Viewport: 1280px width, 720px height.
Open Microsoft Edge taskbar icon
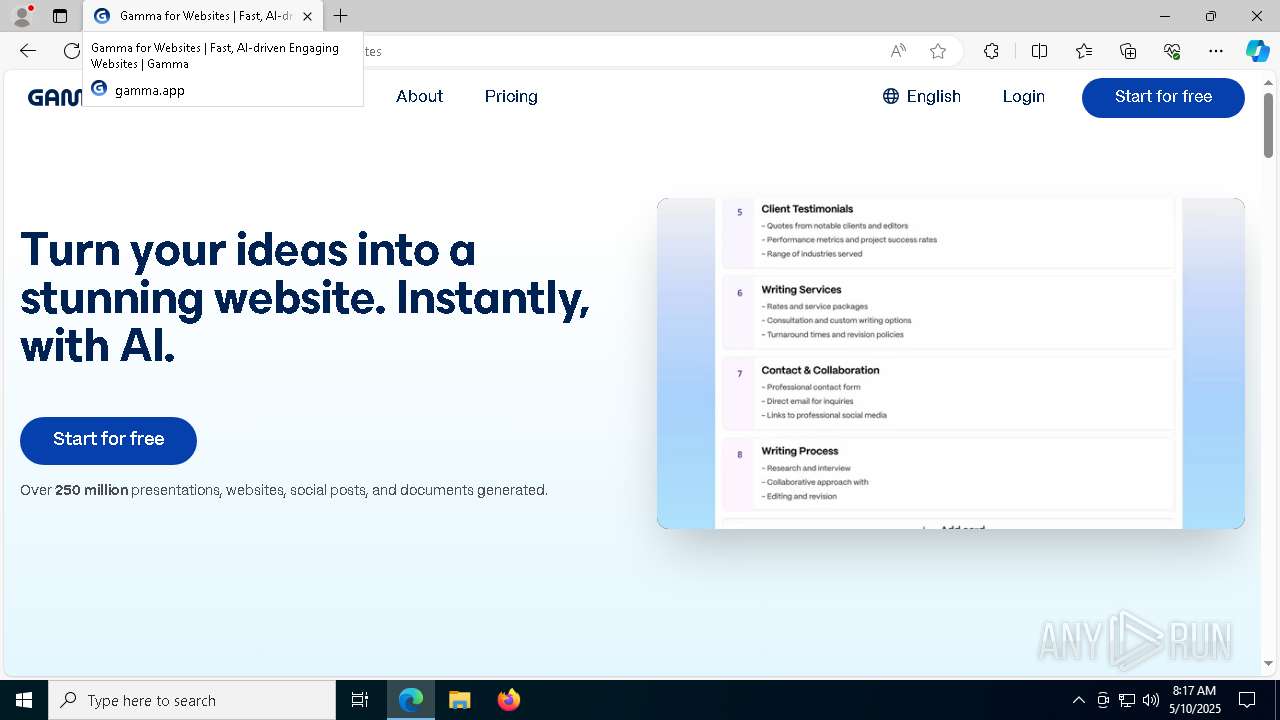(x=411, y=700)
